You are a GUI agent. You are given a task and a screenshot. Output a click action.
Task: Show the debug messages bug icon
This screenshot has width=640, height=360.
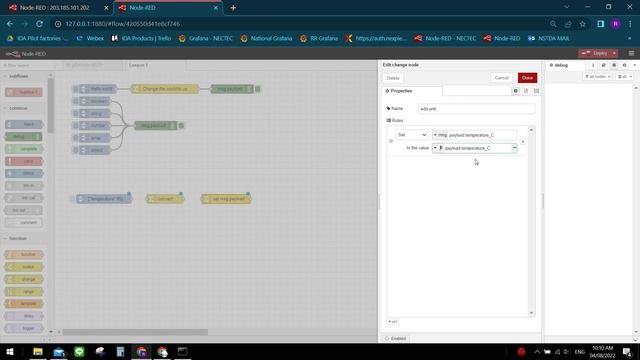click(613, 65)
